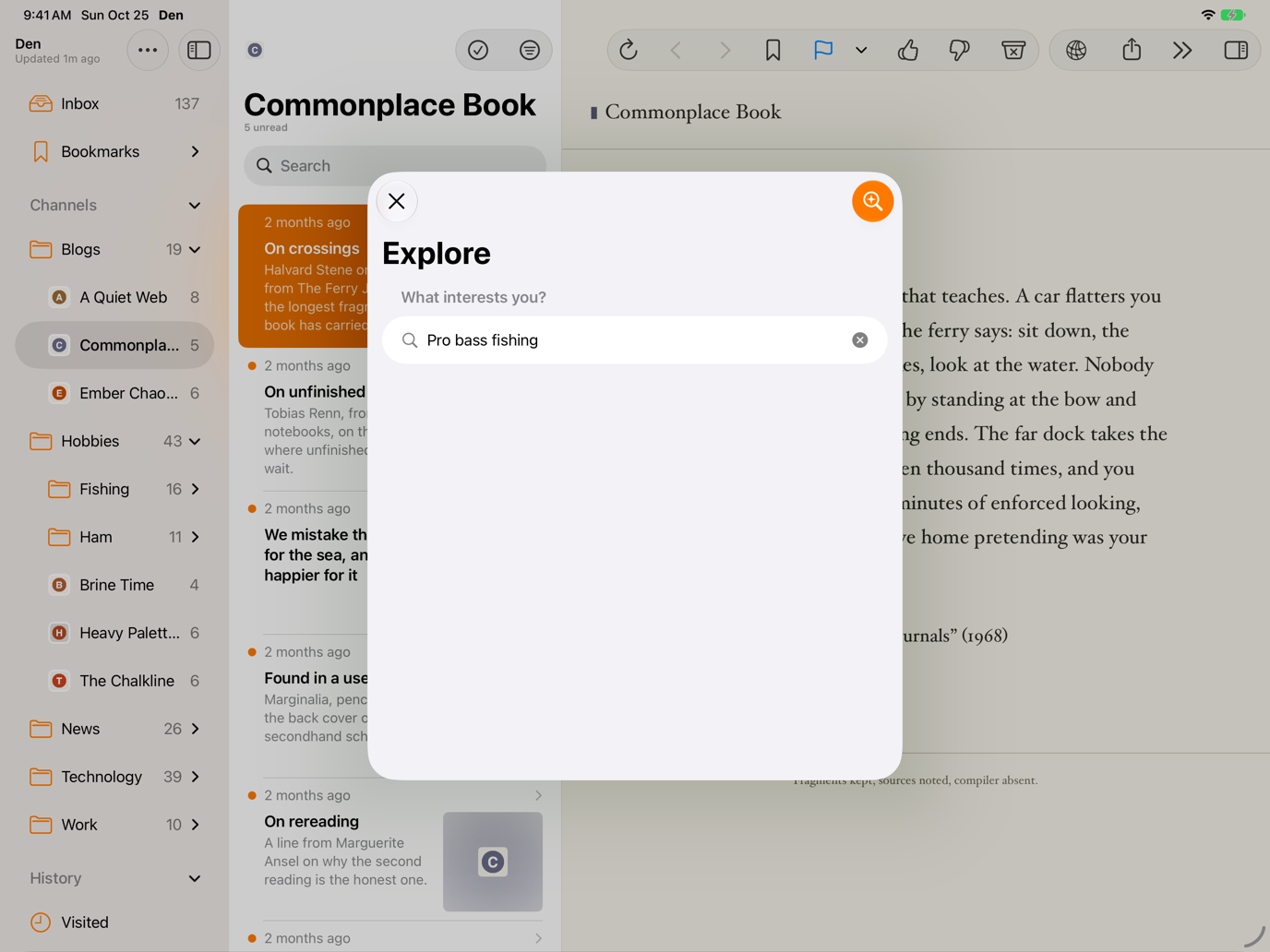The image size is (1270, 952).
Task: Go to previous article arrow
Action: coord(676,50)
